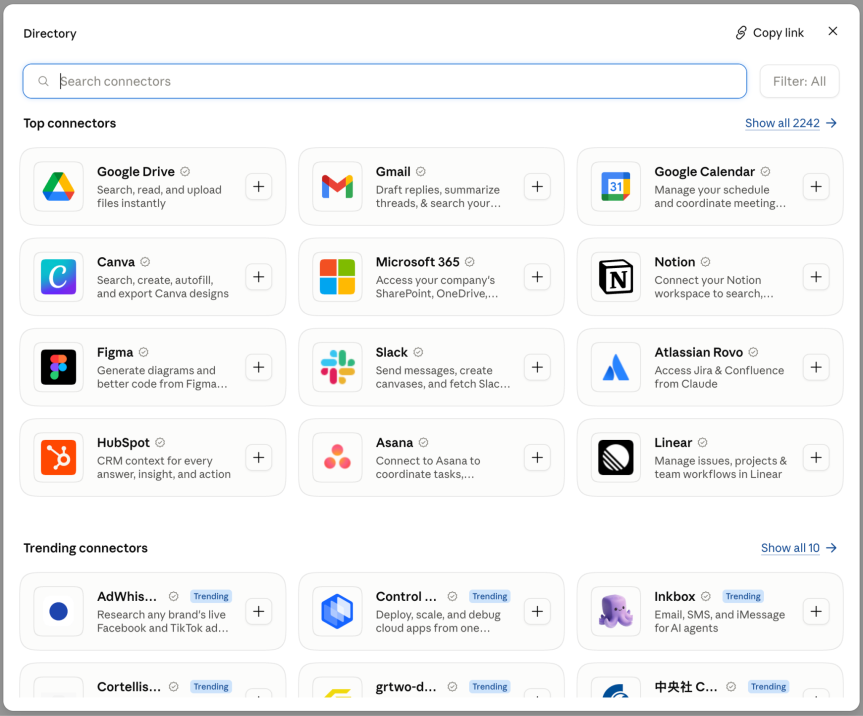Screen dimensions: 863x716
Task: Add the Linear connector with plus
Action: [x=816, y=457]
